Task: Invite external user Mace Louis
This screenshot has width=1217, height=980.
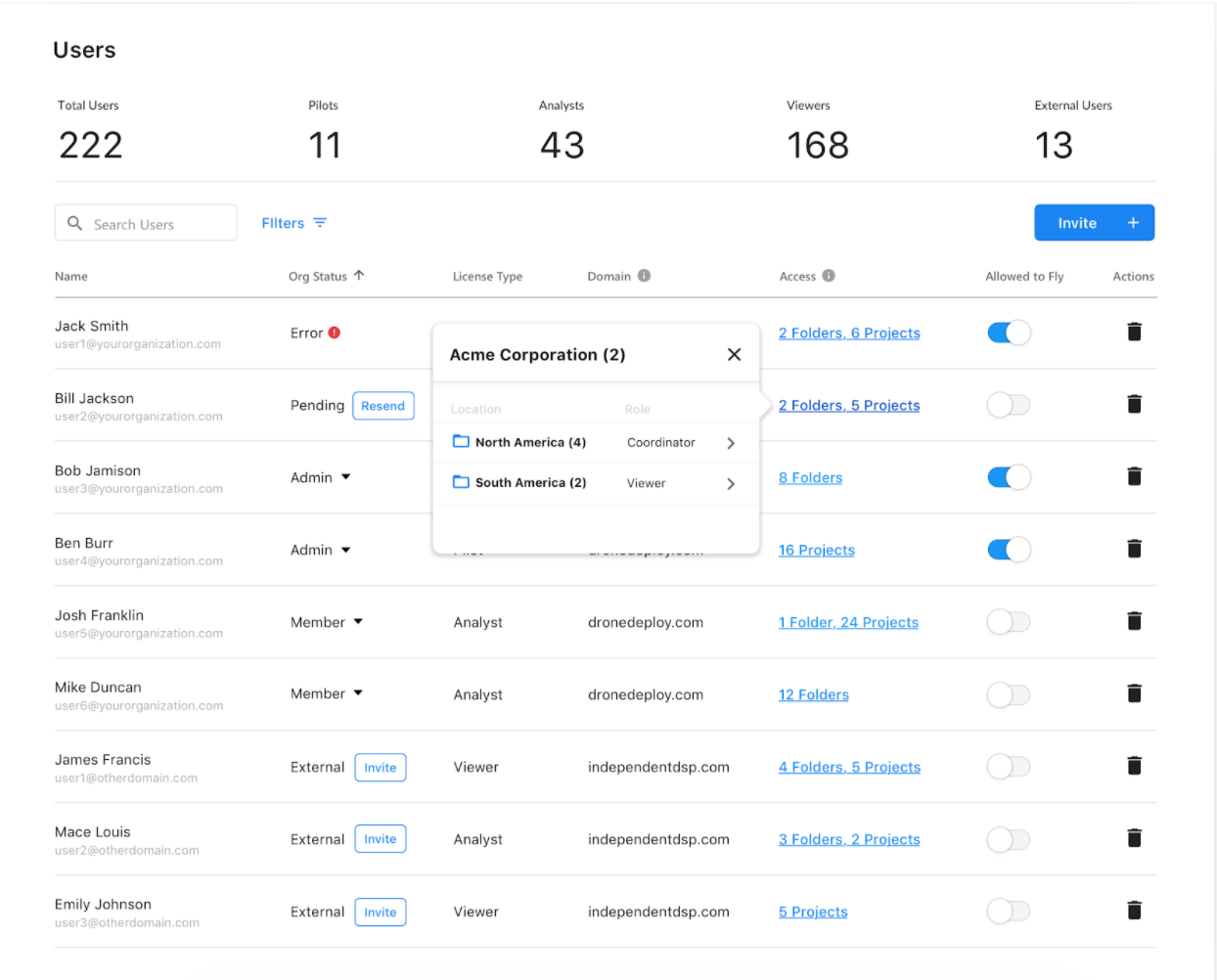Action: click(x=381, y=839)
